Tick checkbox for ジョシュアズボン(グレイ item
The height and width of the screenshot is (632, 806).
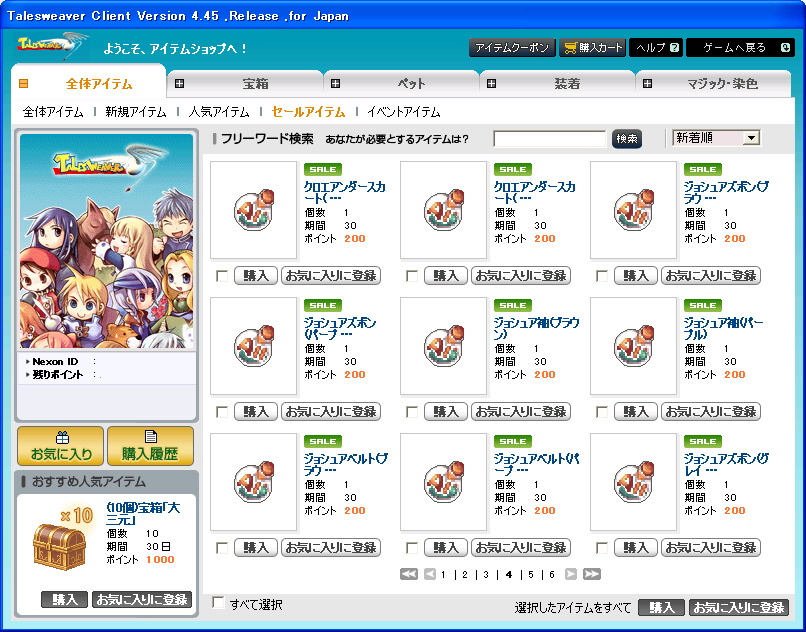pyautogui.click(x=602, y=548)
